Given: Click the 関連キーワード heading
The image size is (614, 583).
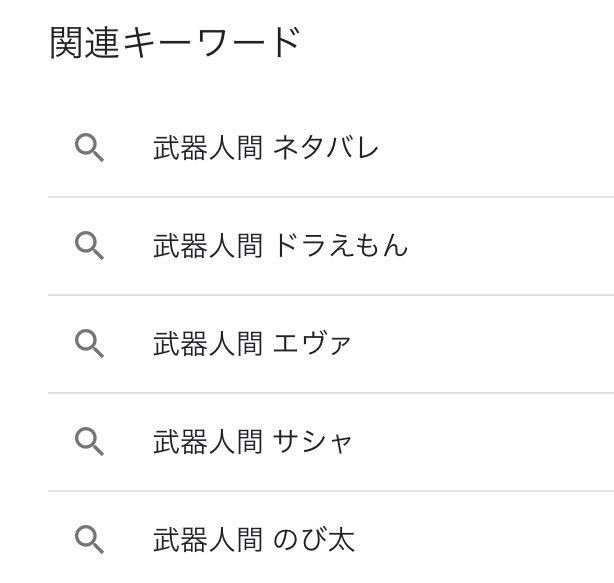Looking at the screenshot, I should point(175,42).
